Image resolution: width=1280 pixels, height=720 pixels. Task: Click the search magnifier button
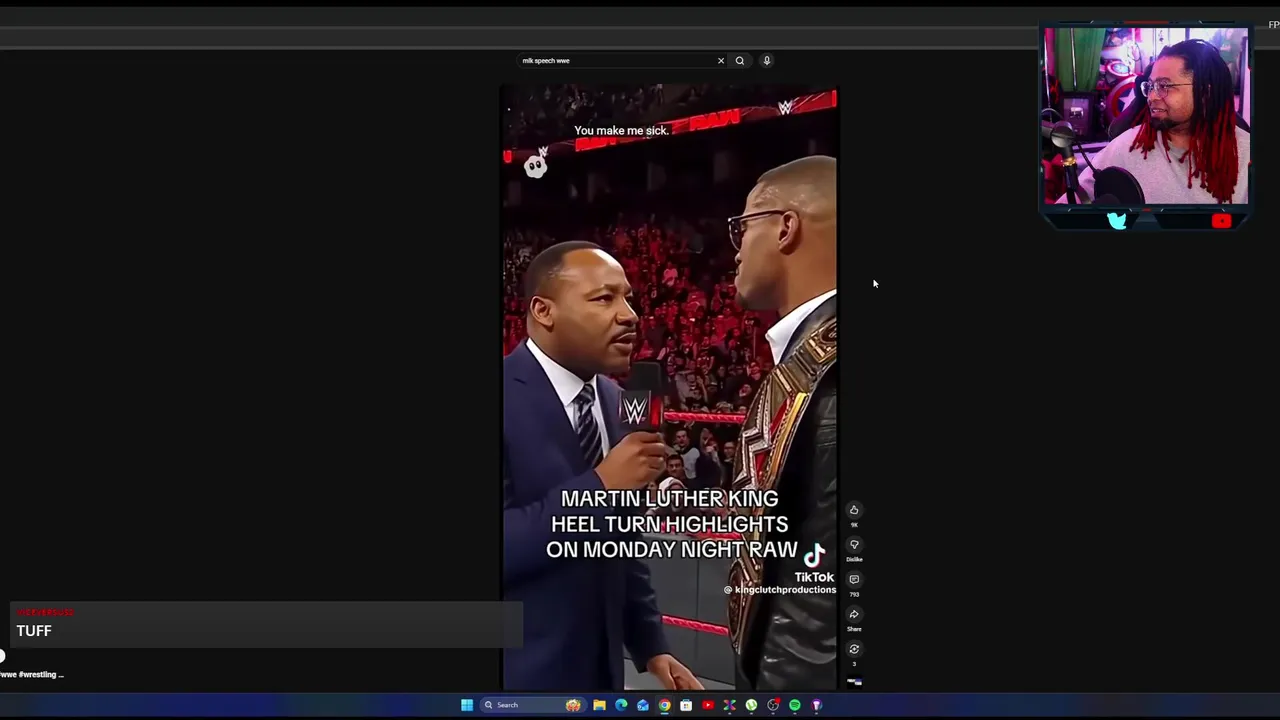pos(740,60)
